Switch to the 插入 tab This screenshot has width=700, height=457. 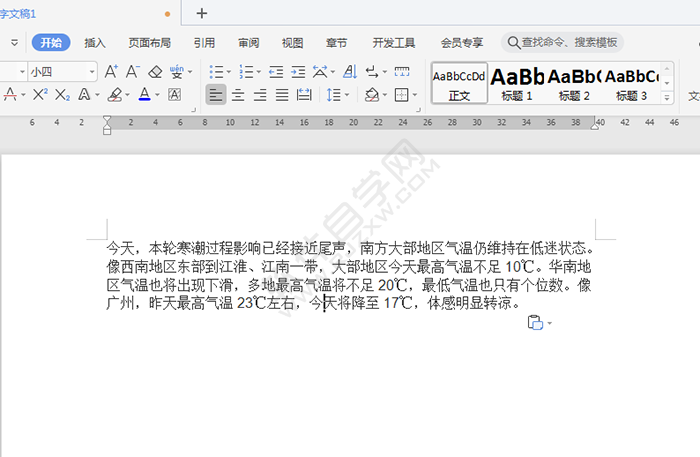95,43
